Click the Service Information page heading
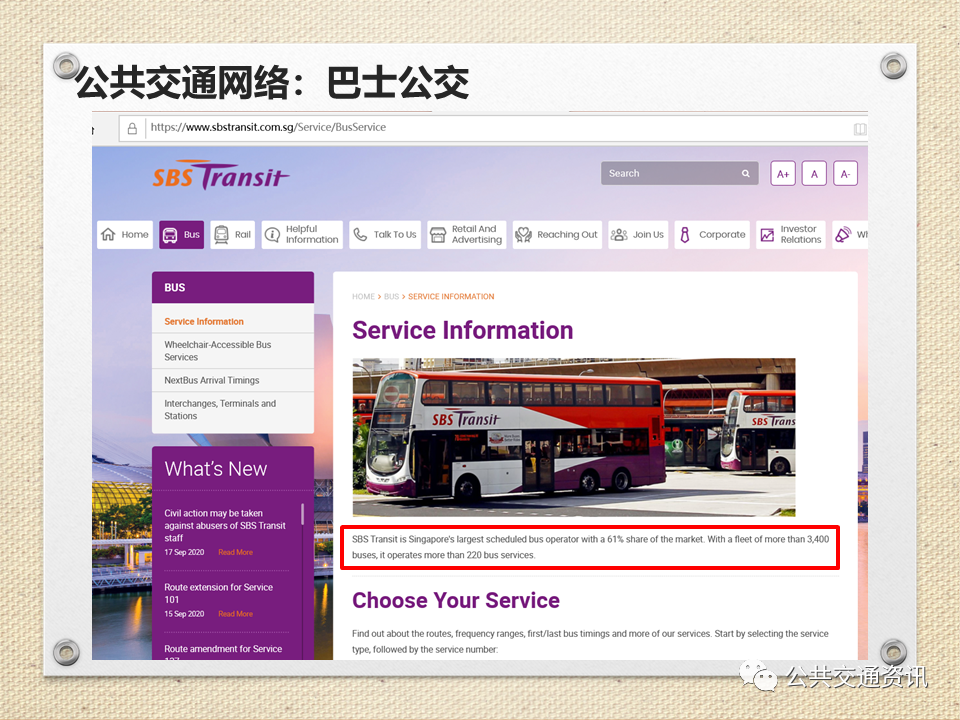This screenshot has height=720, width=960. click(462, 331)
